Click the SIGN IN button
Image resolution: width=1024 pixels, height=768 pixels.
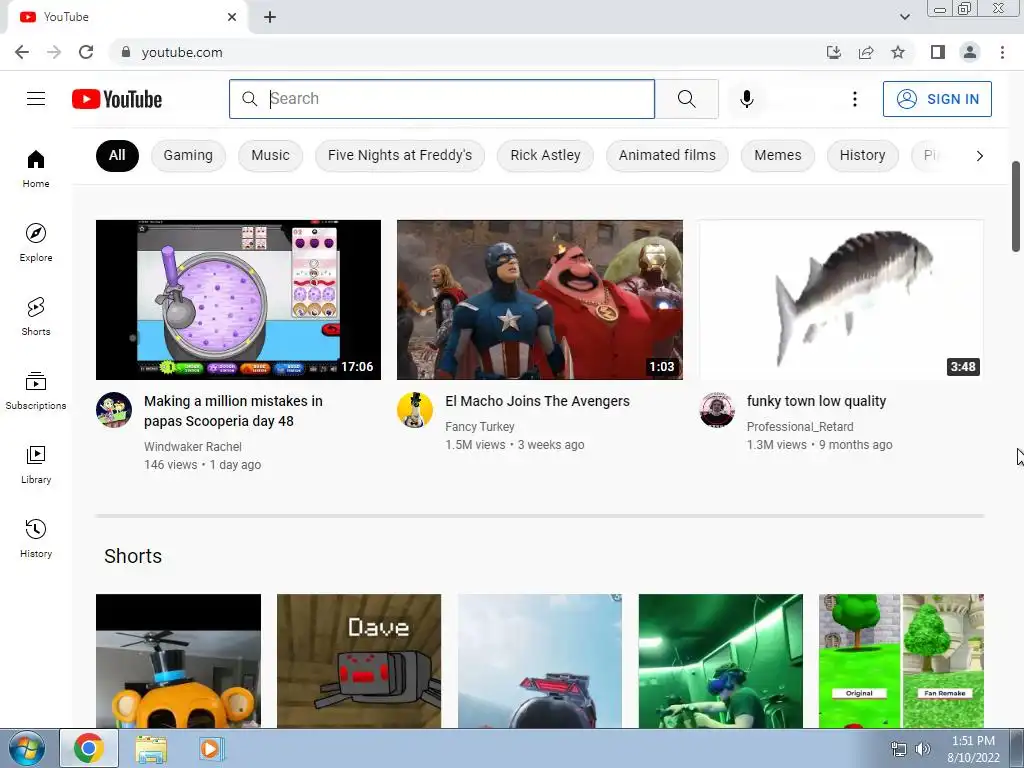(937, 99)
